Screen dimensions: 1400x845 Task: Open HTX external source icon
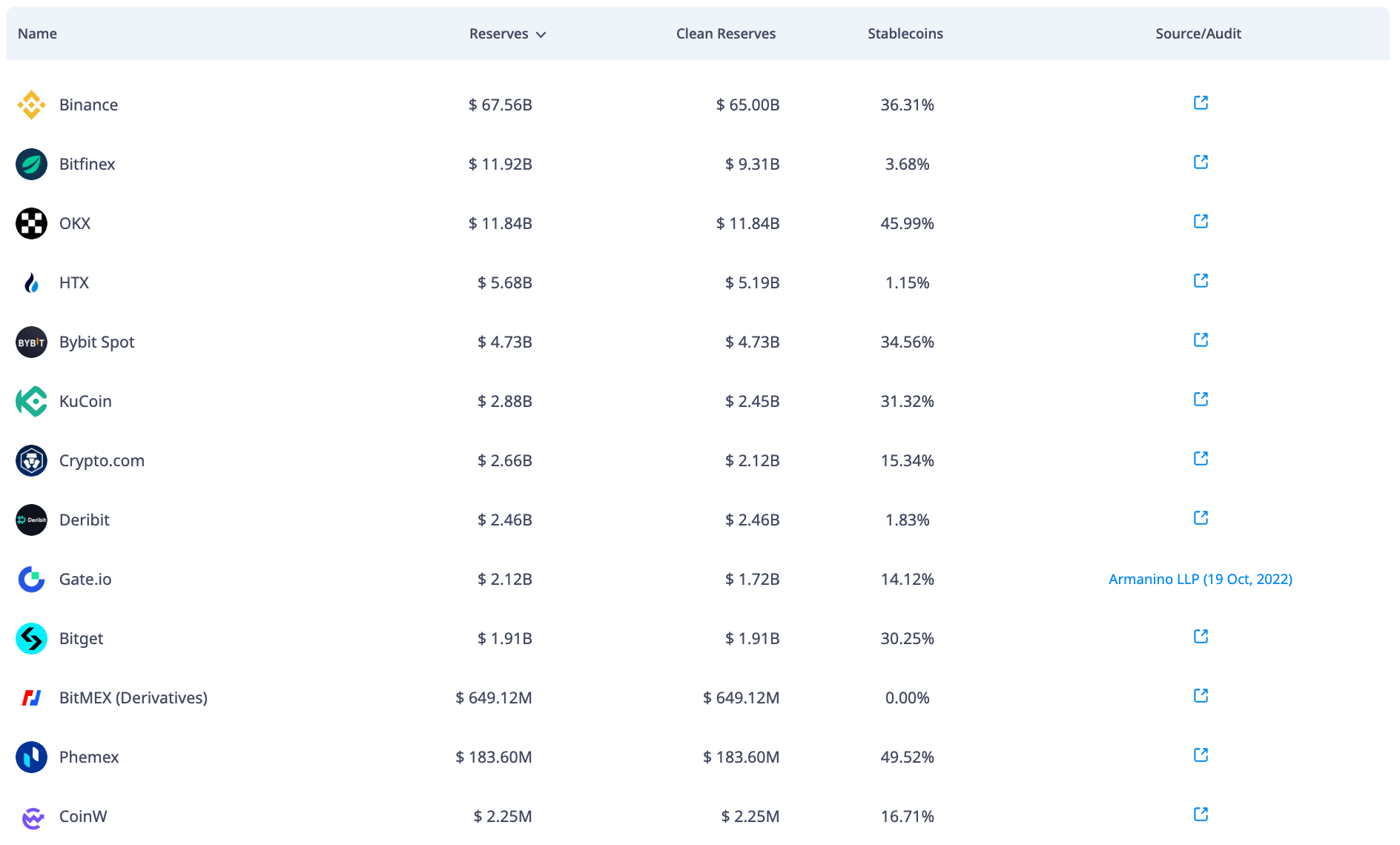pos(1201,281)
